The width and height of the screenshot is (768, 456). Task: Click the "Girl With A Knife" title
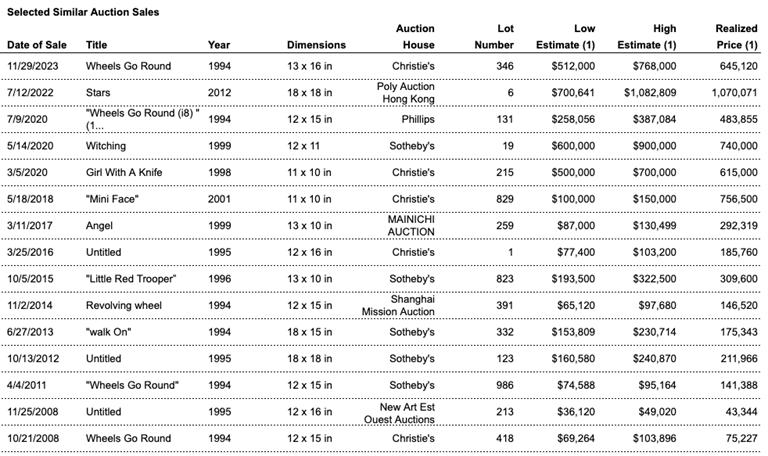(125, 172)
